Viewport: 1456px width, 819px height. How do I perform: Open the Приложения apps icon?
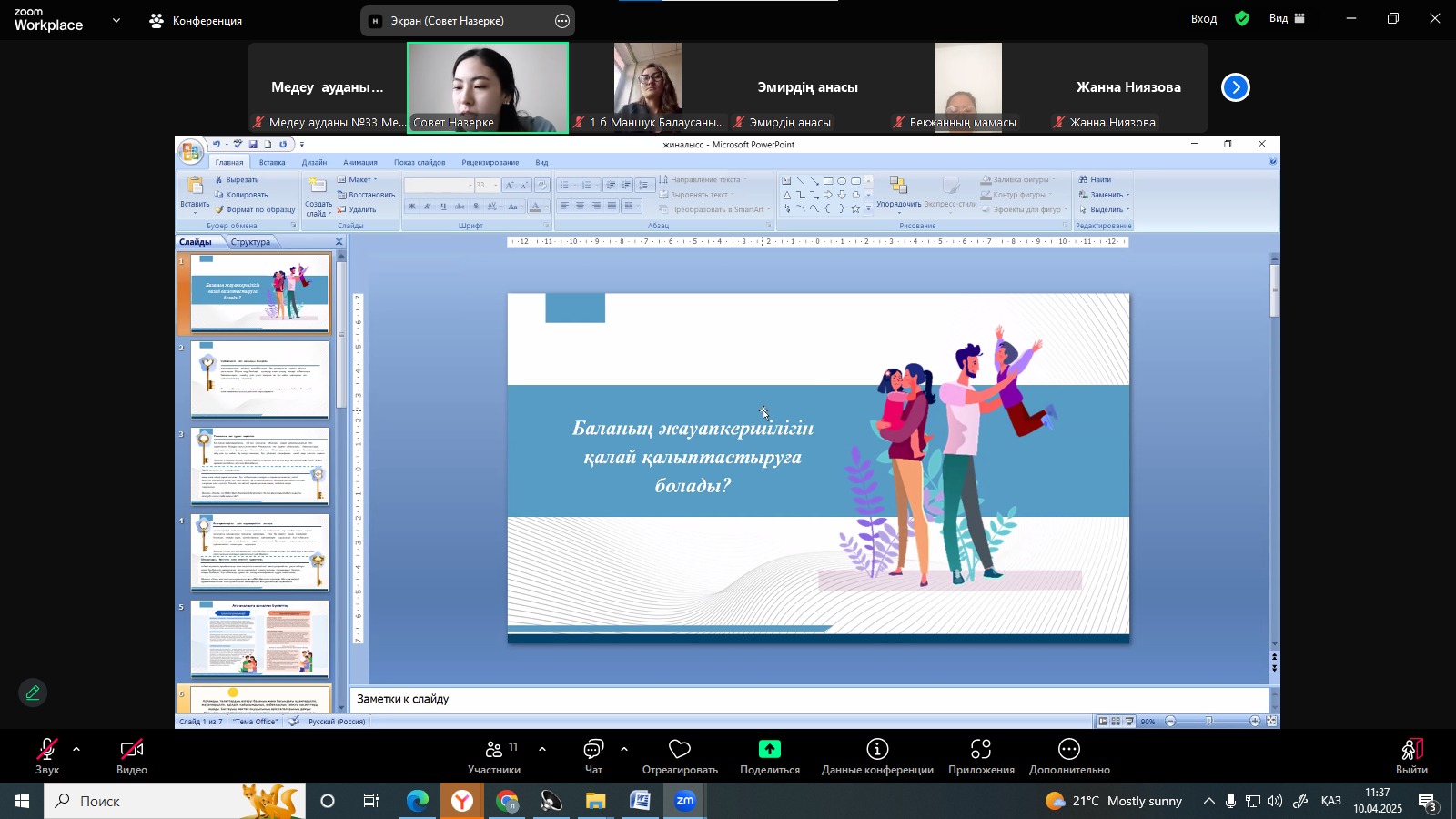(x=980, y=750)
